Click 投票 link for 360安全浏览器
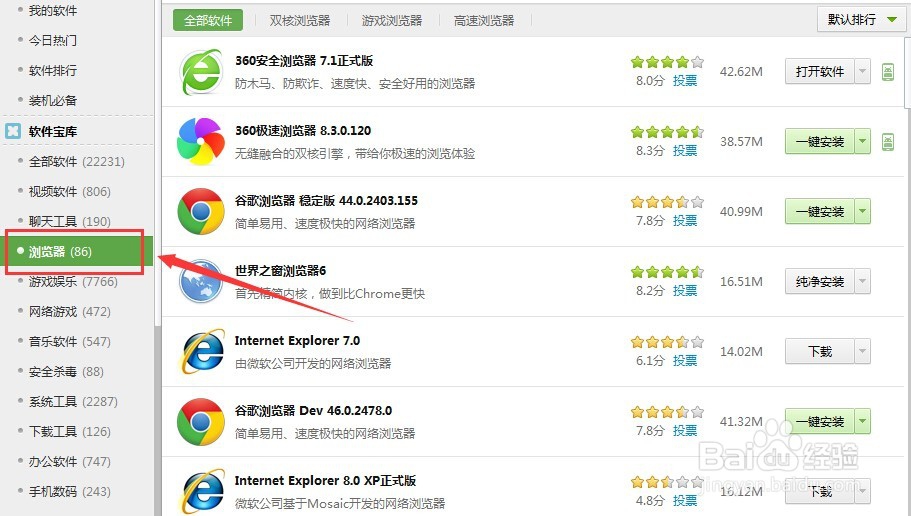911x516 pixels. tap(685, 81)
